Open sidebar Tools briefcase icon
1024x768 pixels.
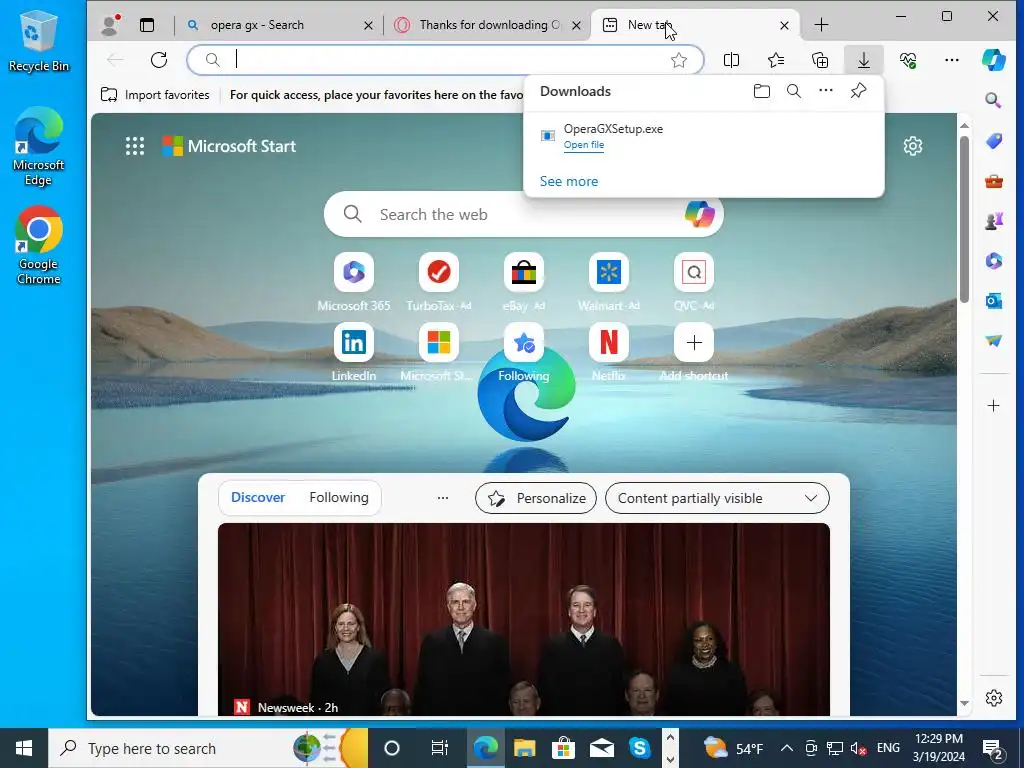click(x=993, y=181)
